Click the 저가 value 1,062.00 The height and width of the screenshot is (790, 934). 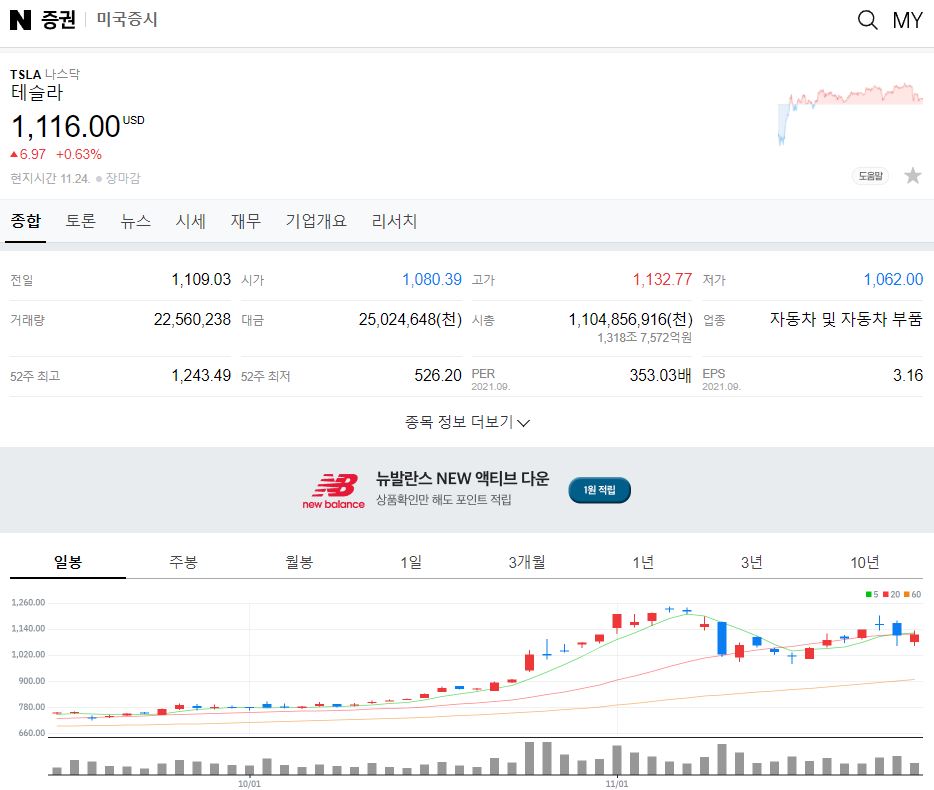(x=893, y=279)
